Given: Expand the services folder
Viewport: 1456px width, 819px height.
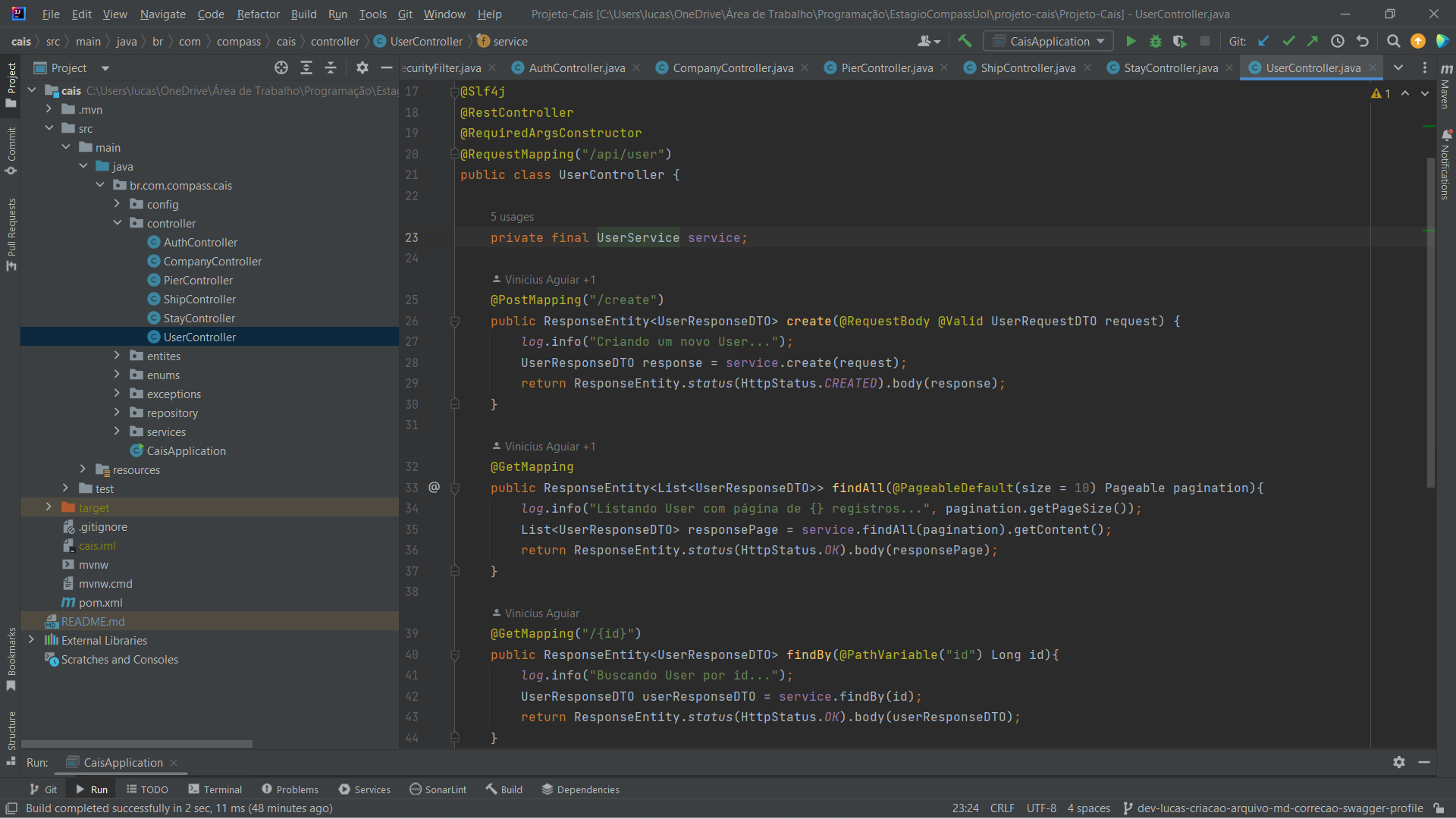Looking at the screenshot, I should click(x=118, y=431).
